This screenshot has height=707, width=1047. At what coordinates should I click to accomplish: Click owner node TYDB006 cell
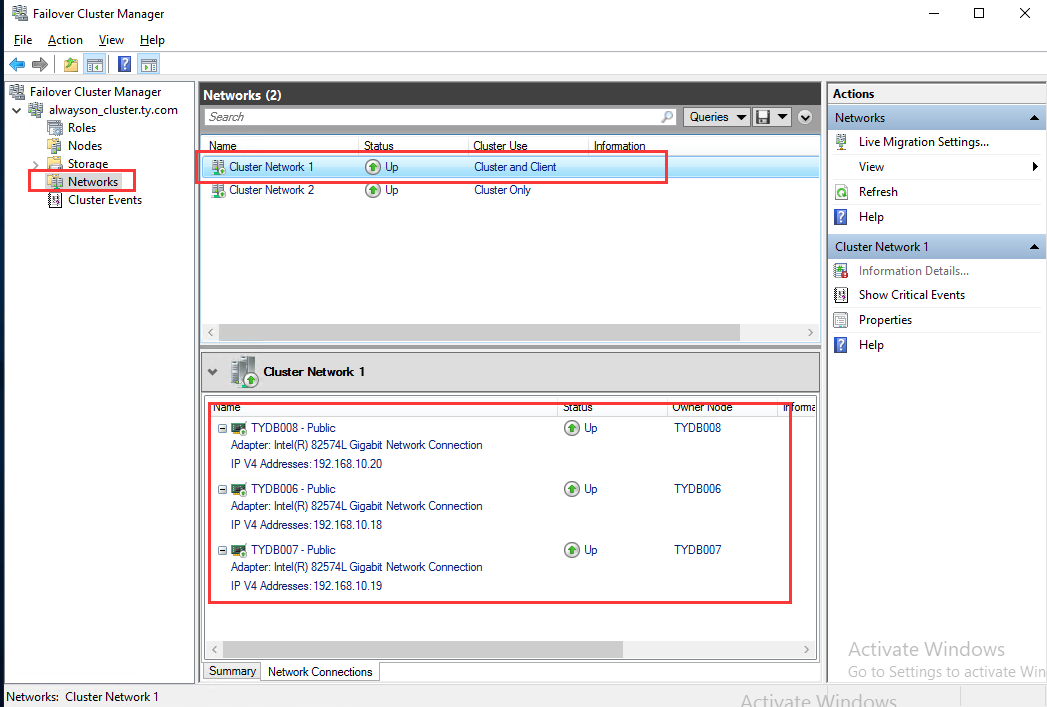tap(697, 489)
